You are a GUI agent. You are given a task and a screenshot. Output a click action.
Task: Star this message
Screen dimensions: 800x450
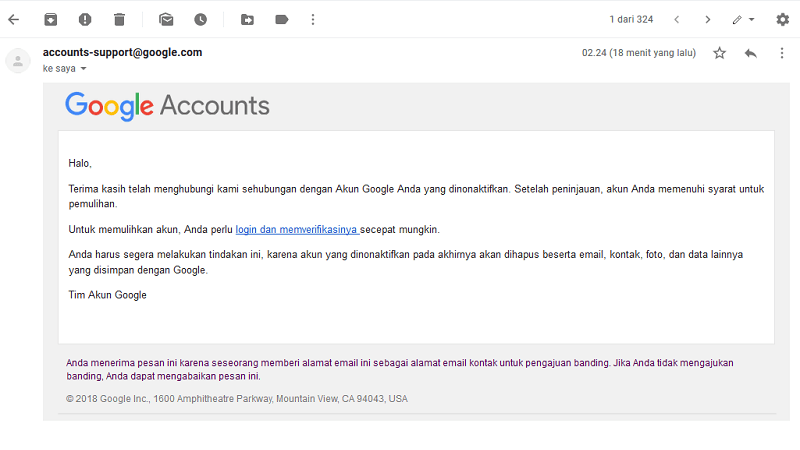coord(719,53)
